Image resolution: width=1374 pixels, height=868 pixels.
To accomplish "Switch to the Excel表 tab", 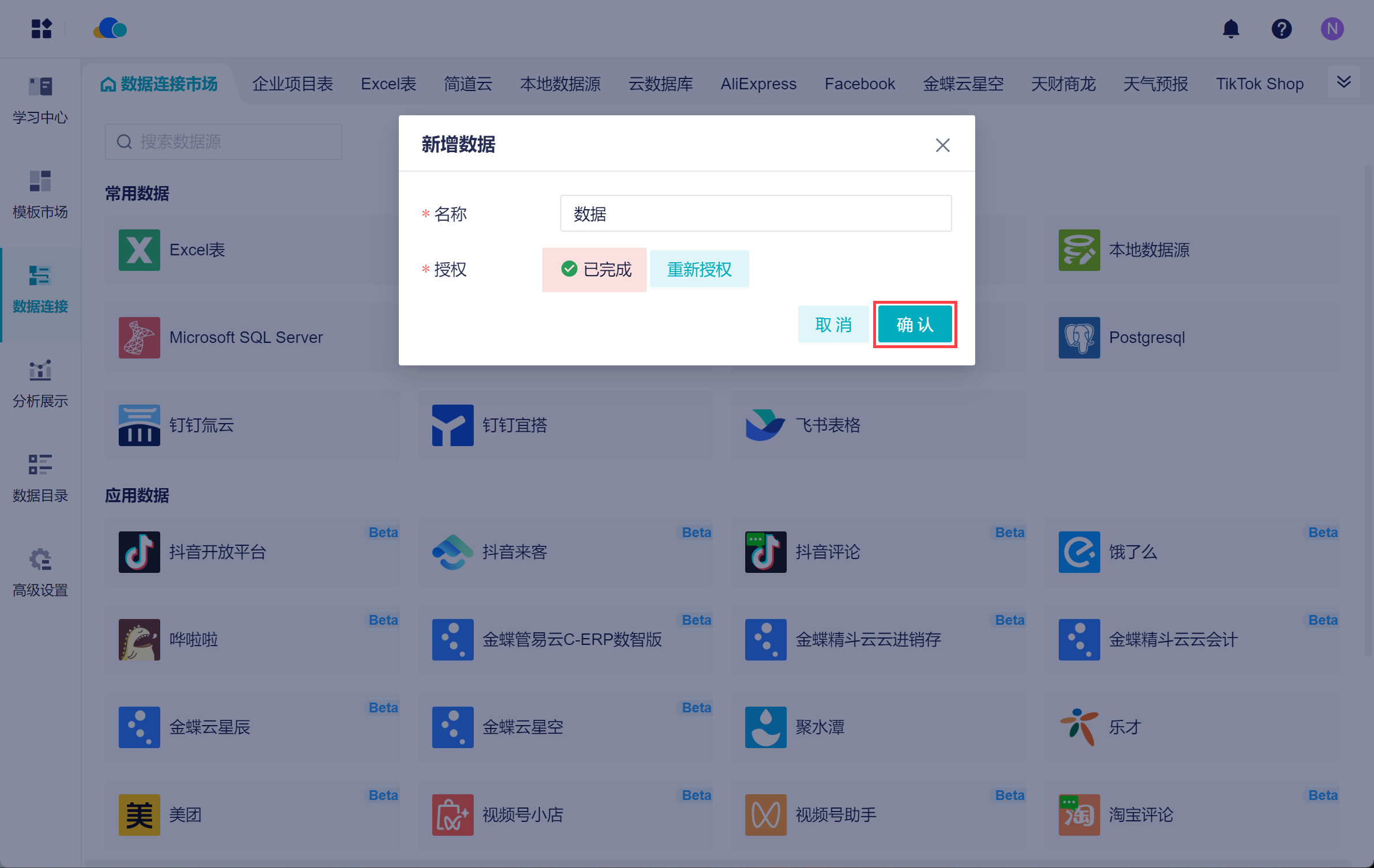I will 388,84.
